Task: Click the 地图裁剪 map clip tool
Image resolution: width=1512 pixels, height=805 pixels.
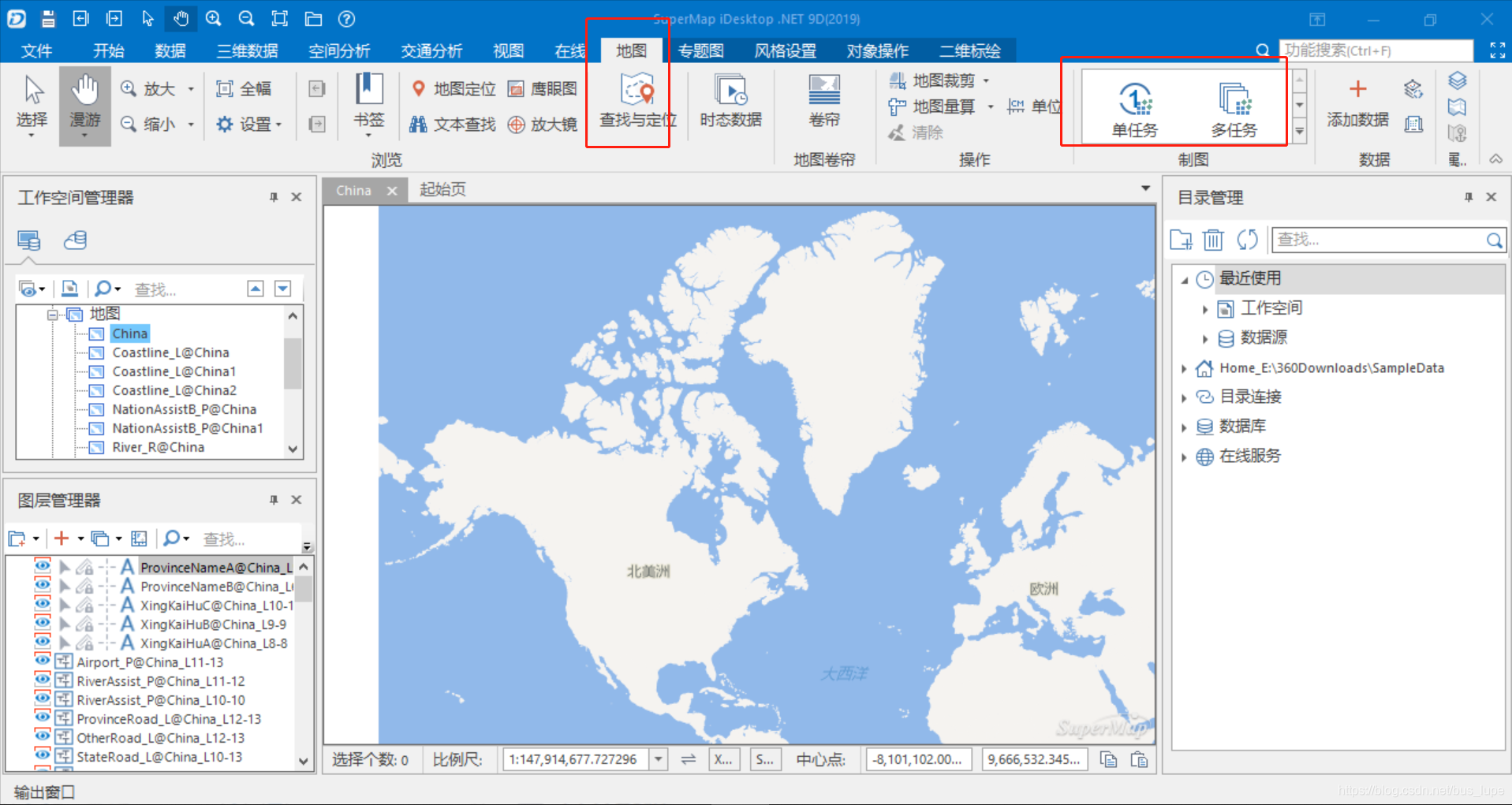Action: pos(933,80)
